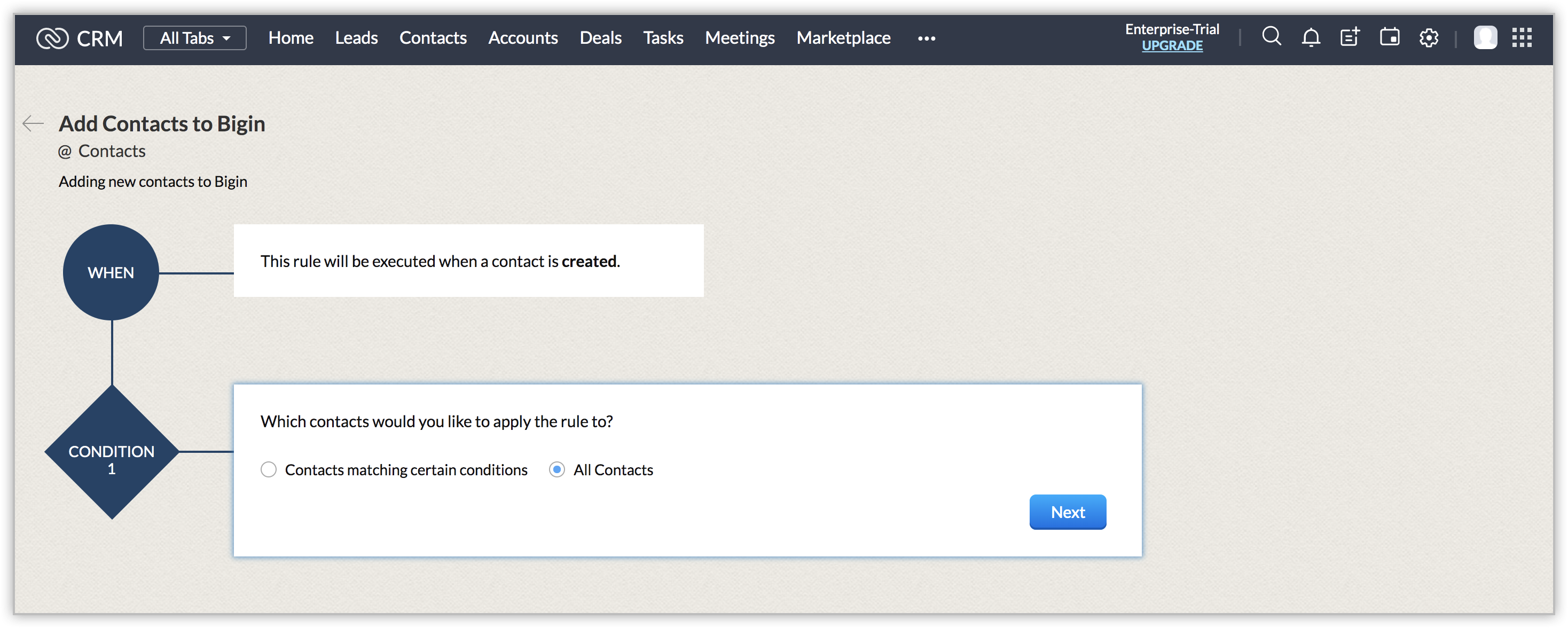Click the CRM logo icon

click(52, 38)
